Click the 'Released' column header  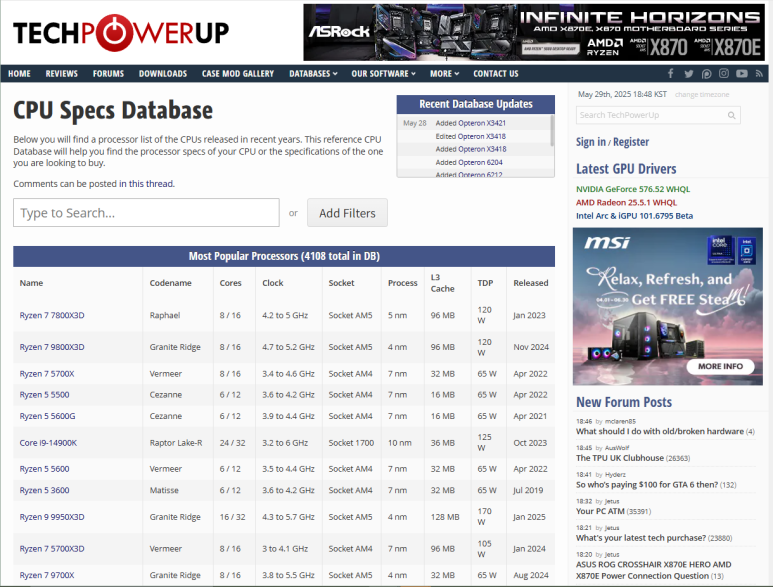pos(530,283)
